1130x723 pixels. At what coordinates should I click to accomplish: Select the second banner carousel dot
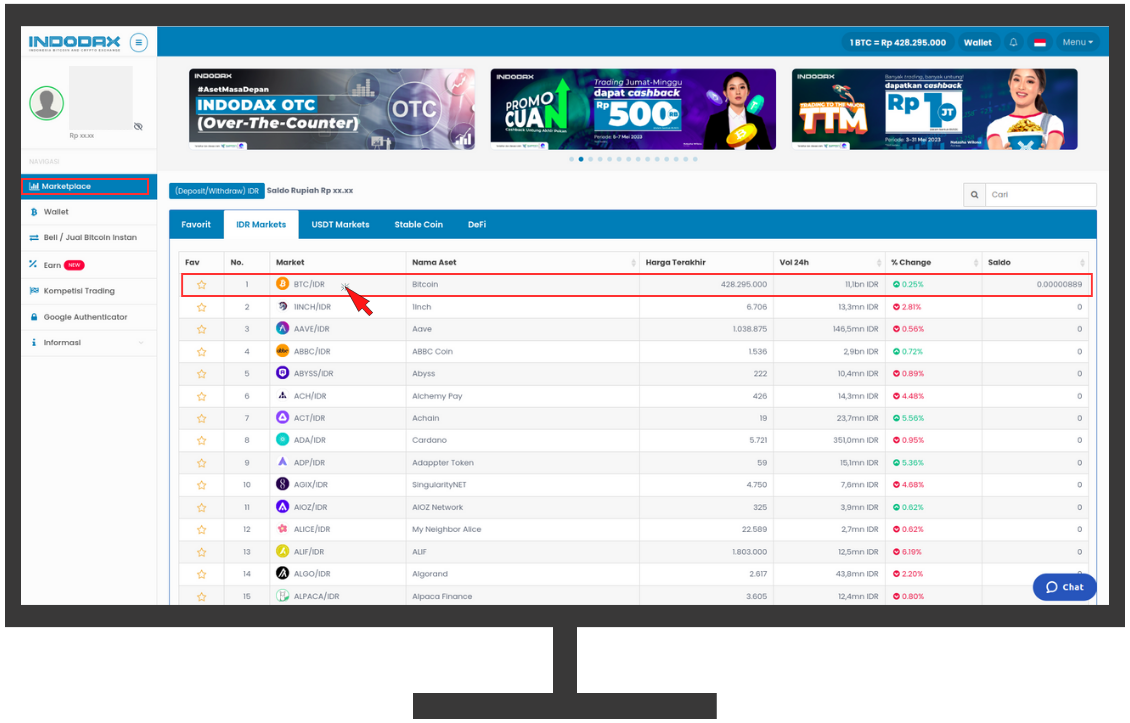coord(581,159)
